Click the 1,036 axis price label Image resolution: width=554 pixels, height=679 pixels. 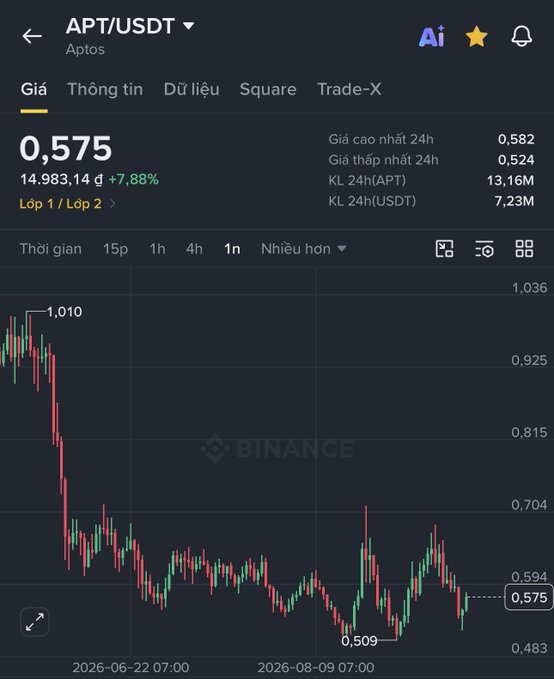pos(529,288)
